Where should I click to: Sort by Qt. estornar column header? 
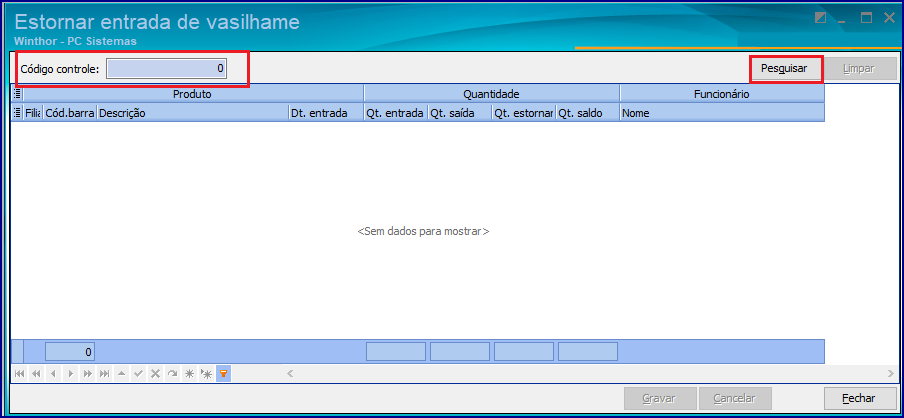pyautogui.click(x=523, y=113)
